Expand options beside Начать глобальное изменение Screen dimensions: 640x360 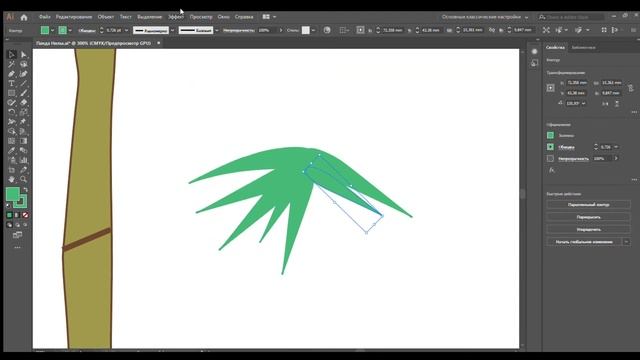[626, 242]
